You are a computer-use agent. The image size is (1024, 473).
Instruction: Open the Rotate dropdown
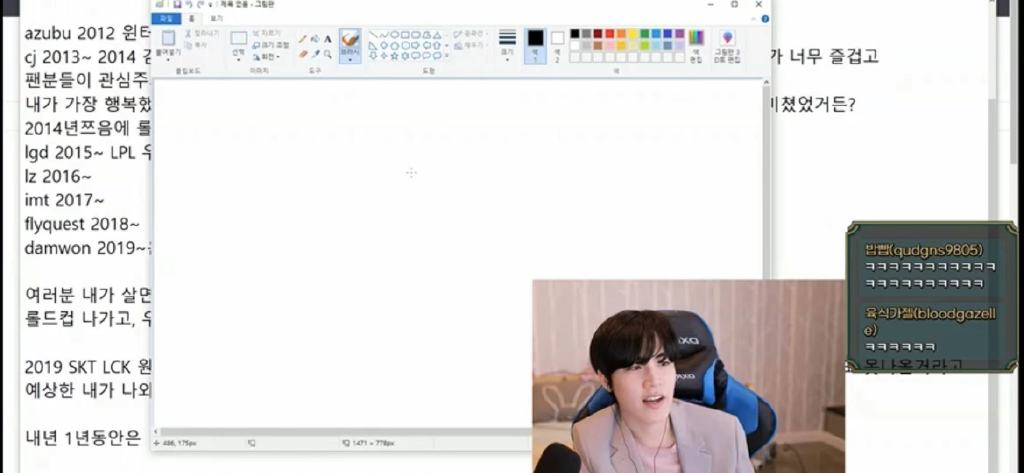click(x=266, y=57)
